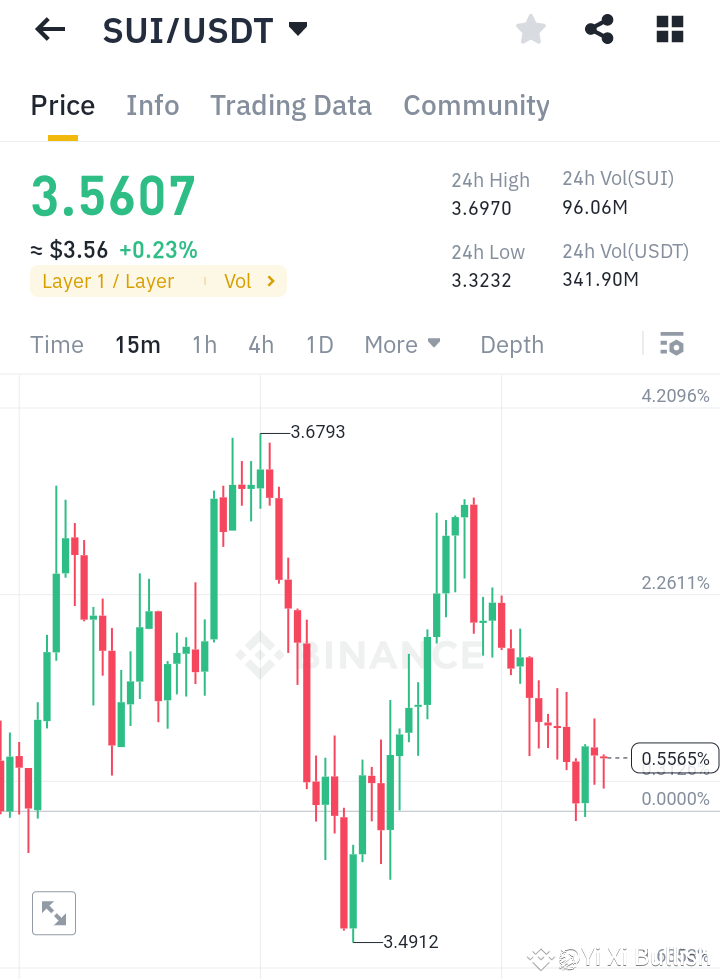Toggle the Depth chart view
720x980 pixels.
coord(511,344)
